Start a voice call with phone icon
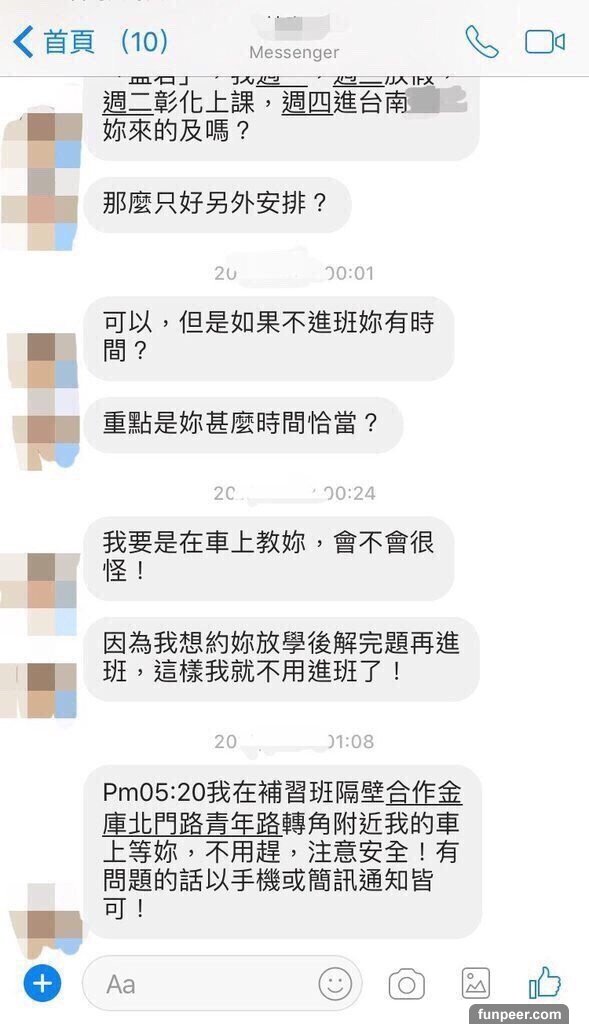Screen dimensions: 589x1024 pyautogui.click(x=482, y=42)
